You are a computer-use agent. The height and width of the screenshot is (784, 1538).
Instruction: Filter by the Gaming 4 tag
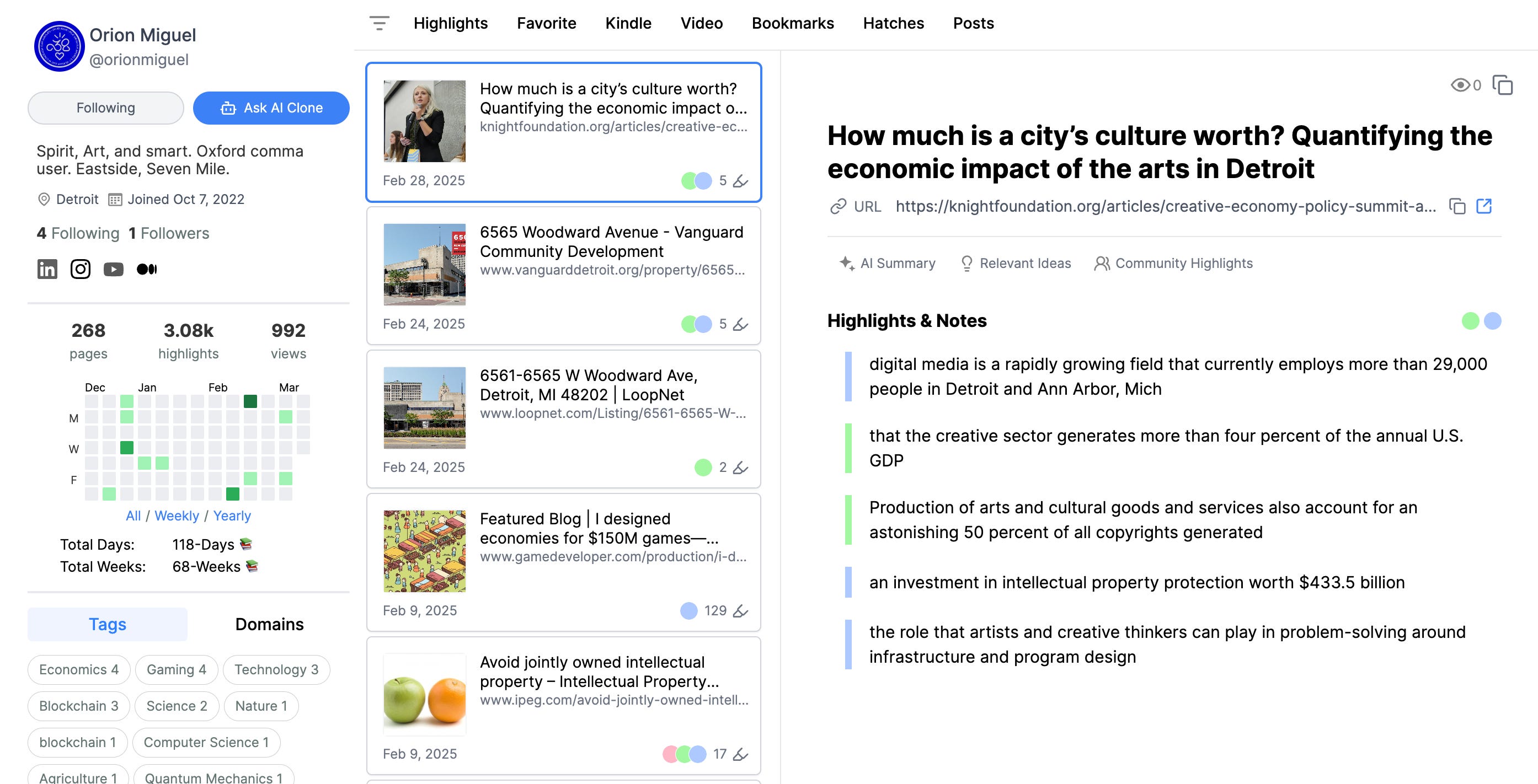coord(177,669)
